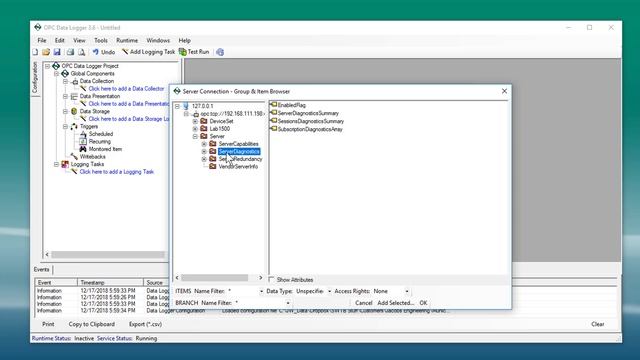This screenshot has width=640, height=360.
Task: Click the Scheduled trigger icon
Action: (x=83, y=134)
